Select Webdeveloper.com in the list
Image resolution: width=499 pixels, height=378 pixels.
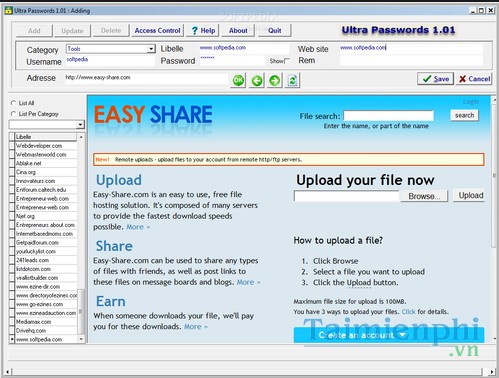46,146
